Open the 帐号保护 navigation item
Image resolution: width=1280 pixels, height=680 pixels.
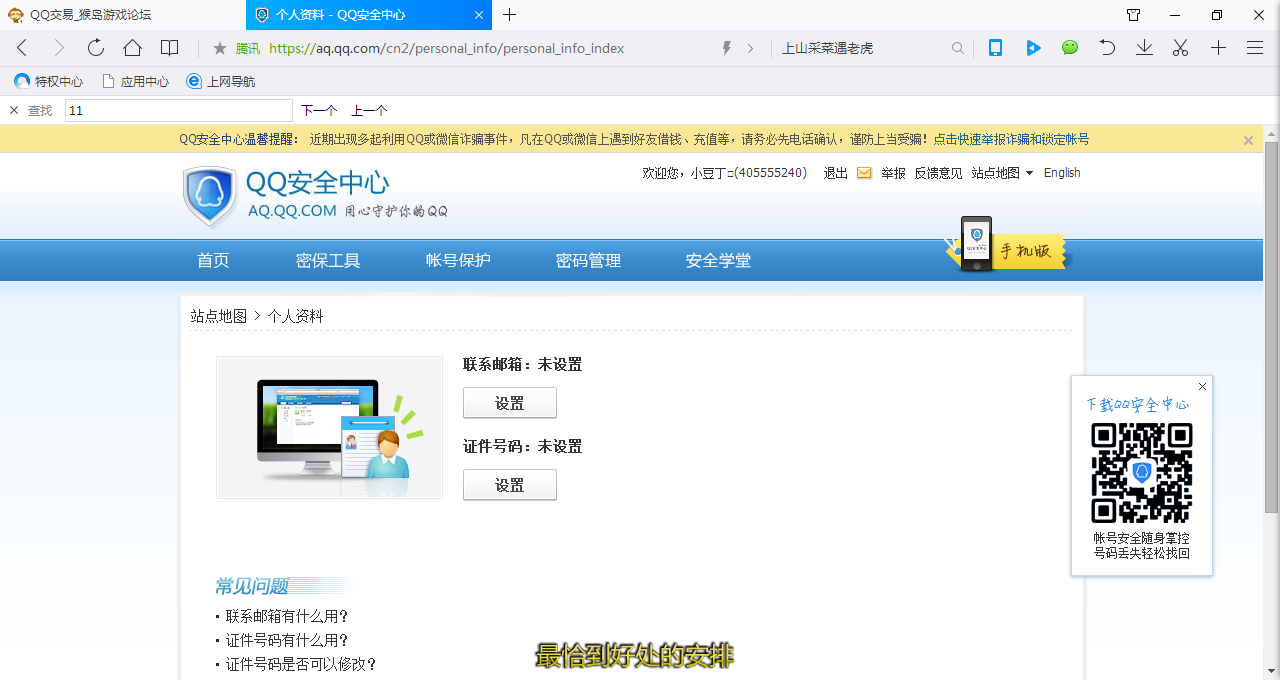458,261
